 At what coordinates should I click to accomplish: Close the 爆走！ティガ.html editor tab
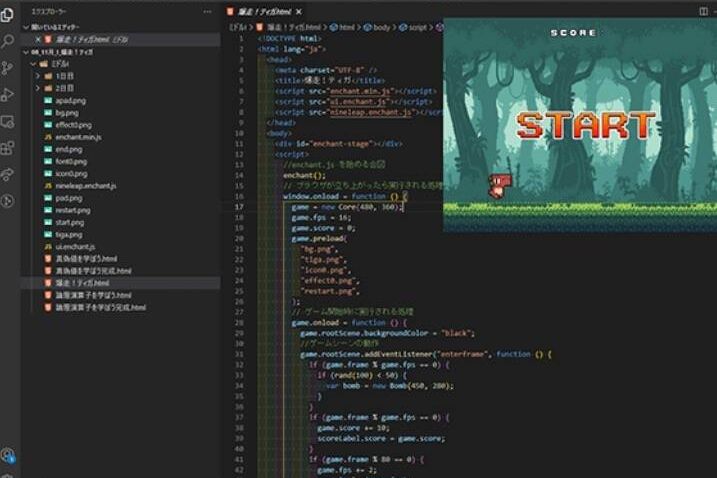(x=299, y=12)
